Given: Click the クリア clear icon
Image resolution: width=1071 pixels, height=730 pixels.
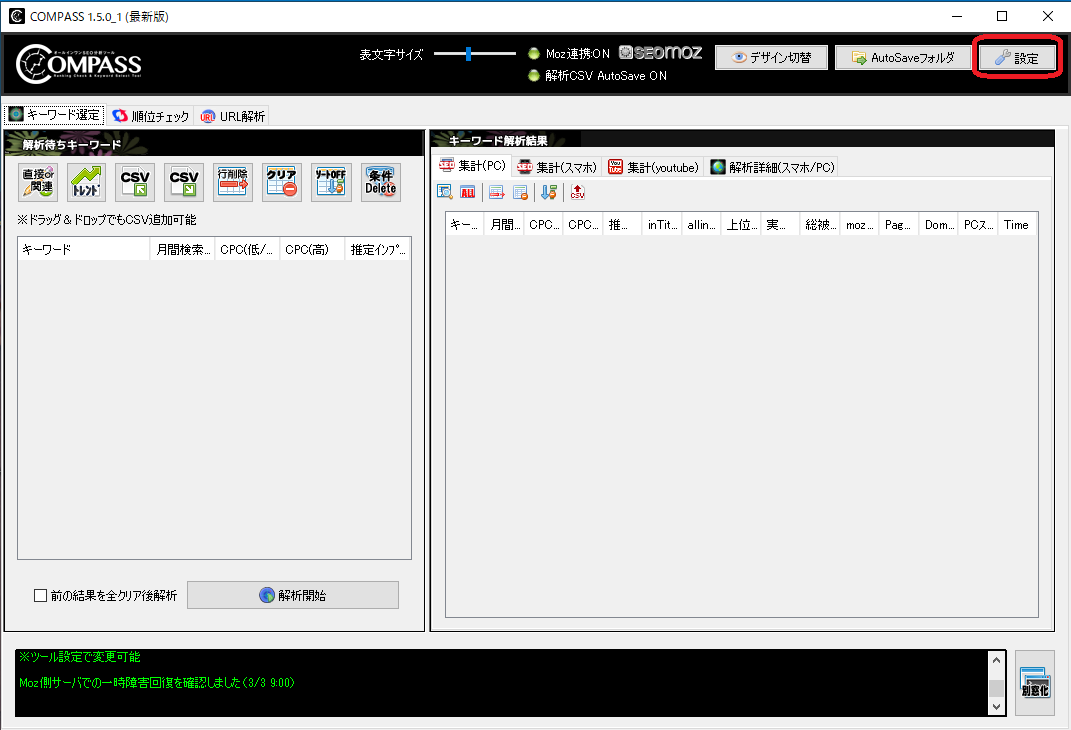Looking at the screenshot, I should coord(281,182).
